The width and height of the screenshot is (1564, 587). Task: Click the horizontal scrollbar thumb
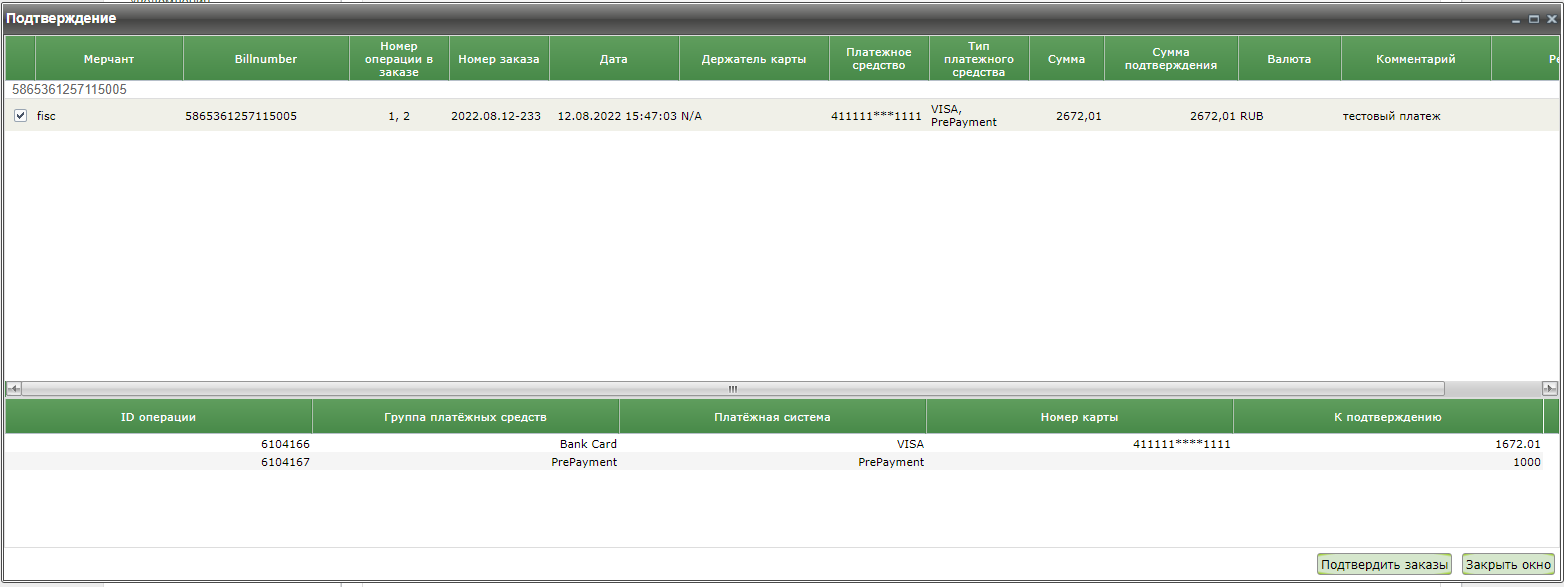tap(732, 388)
